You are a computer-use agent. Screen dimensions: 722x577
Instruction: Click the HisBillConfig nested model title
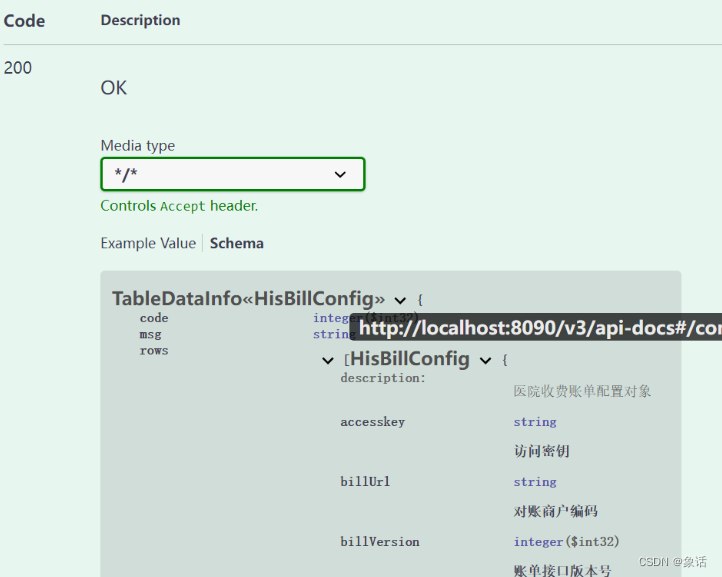click(x=410, y=358)
